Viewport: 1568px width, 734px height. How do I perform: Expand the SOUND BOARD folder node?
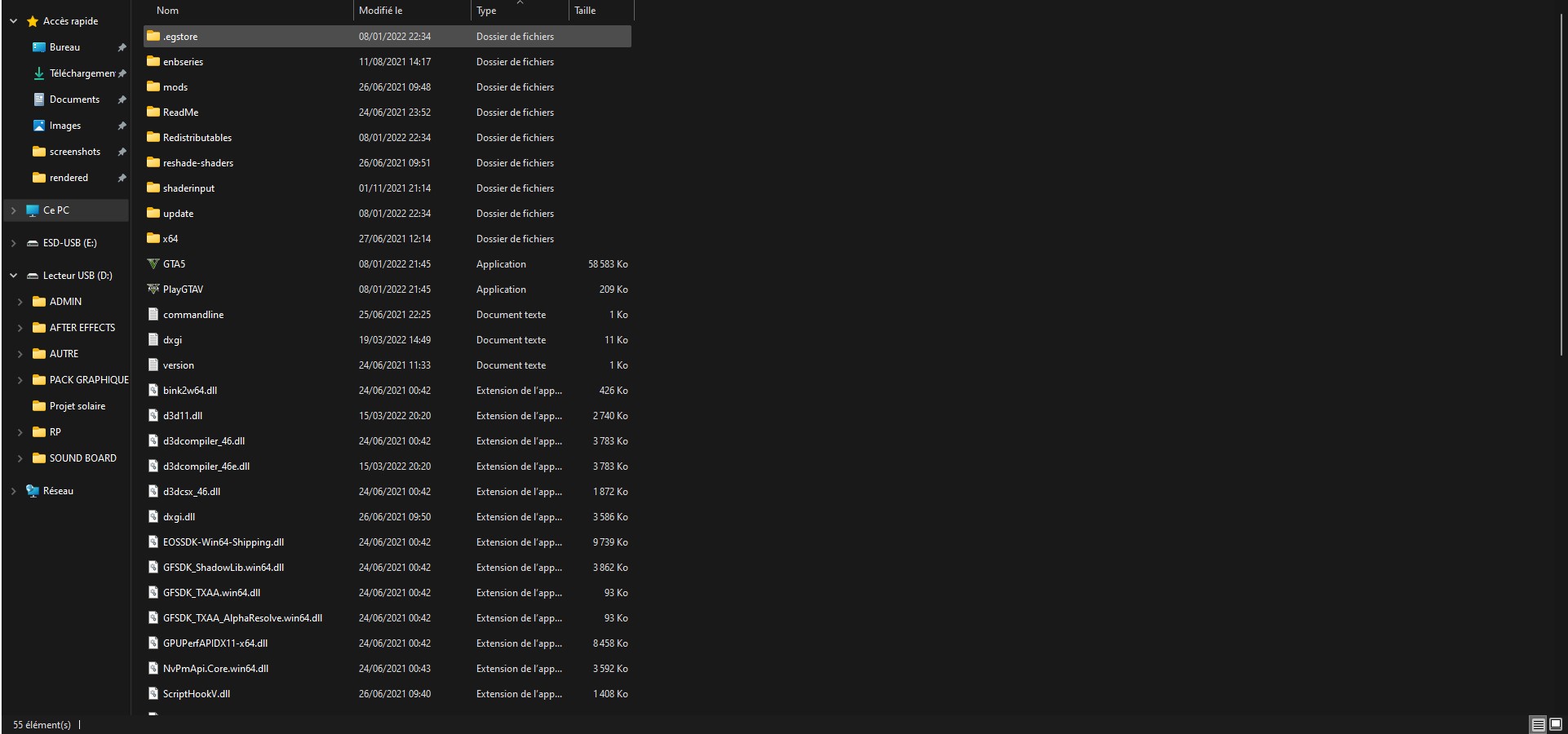20,458
